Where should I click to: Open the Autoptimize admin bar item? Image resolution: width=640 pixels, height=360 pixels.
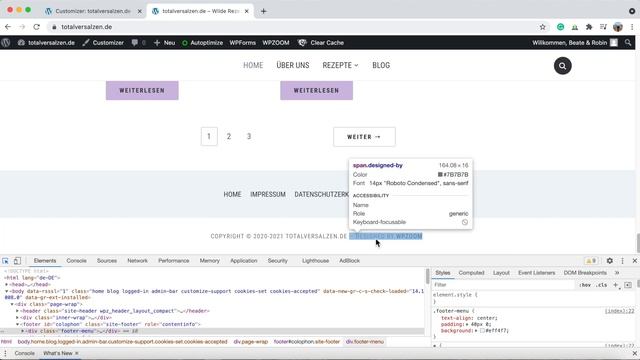coord(202,42)
